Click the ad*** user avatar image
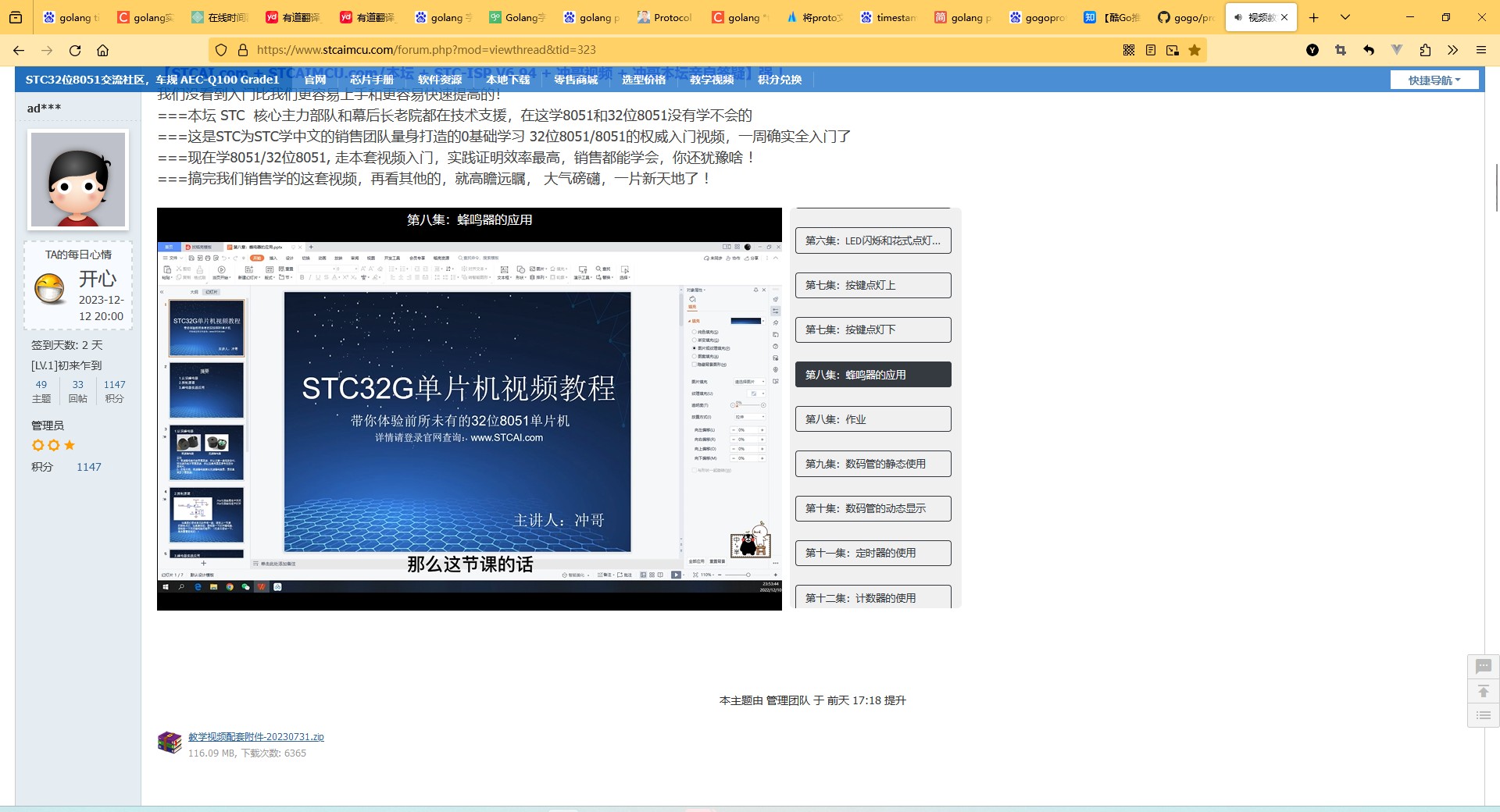This screenshot has width=1500, height=812. click(x=77, y=180)
